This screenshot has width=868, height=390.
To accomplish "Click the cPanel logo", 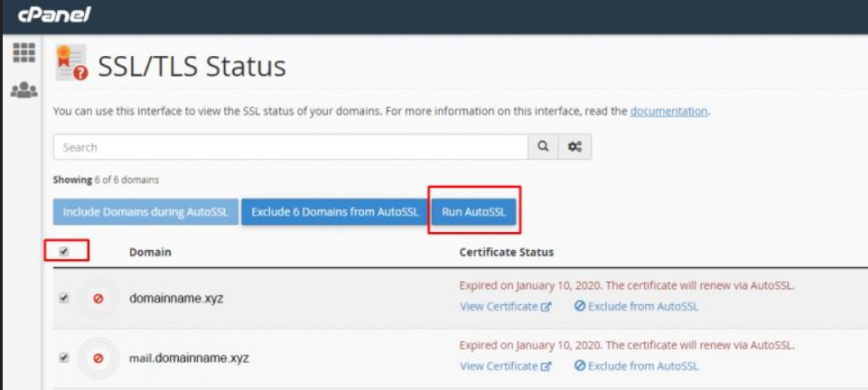I will click(x=54, y=15).
